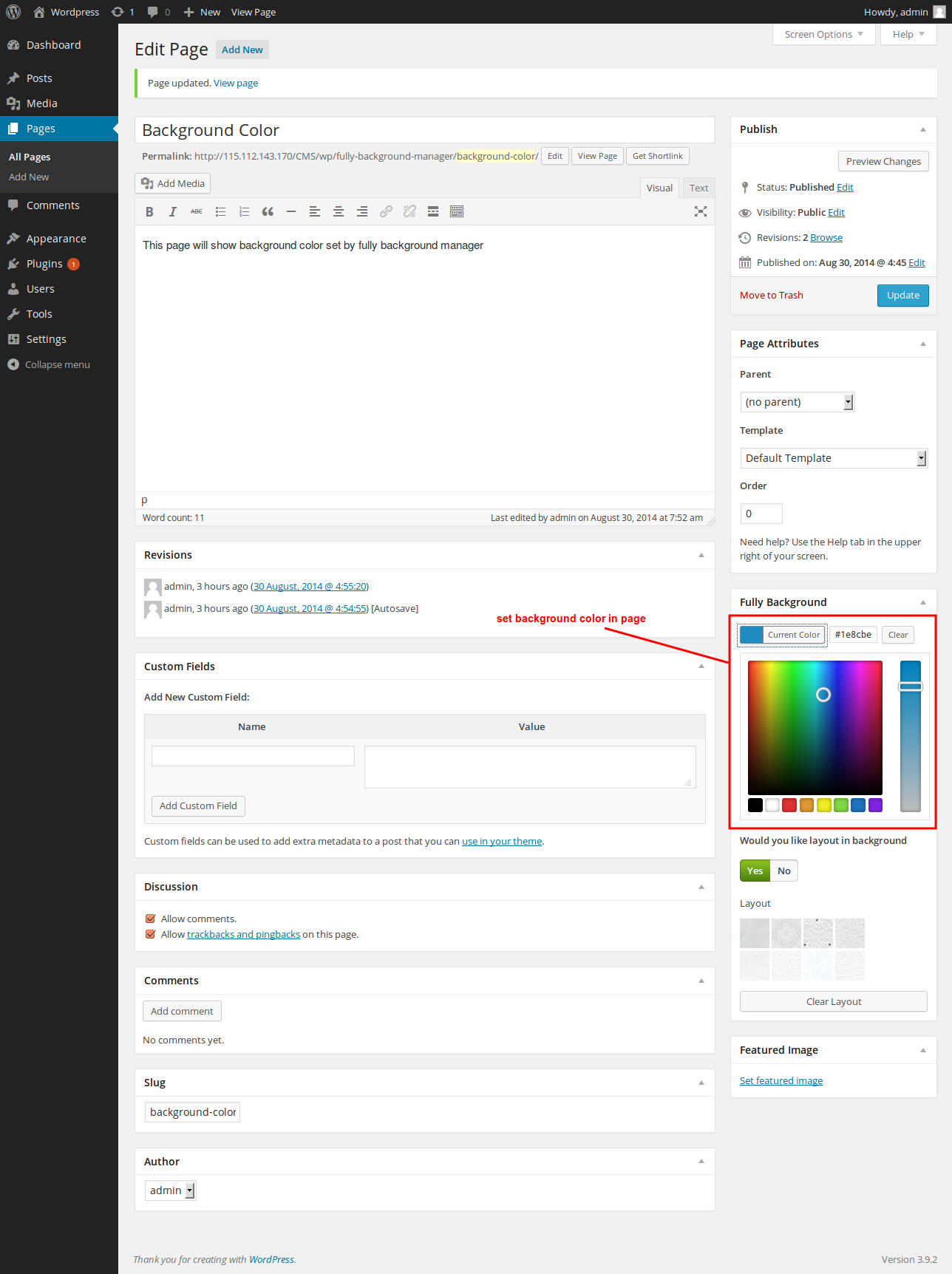
Task: Click the Italic formatting icon
Action: point(173,212)
